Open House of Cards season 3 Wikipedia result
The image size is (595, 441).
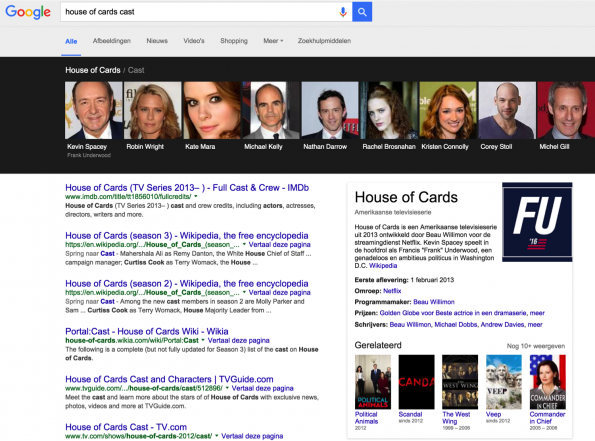(187, 235)
